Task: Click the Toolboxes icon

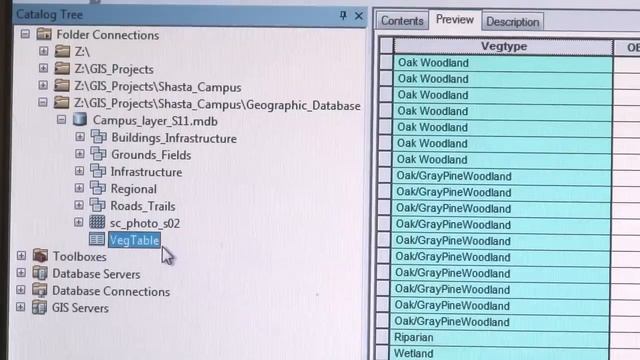Action: 40,256
